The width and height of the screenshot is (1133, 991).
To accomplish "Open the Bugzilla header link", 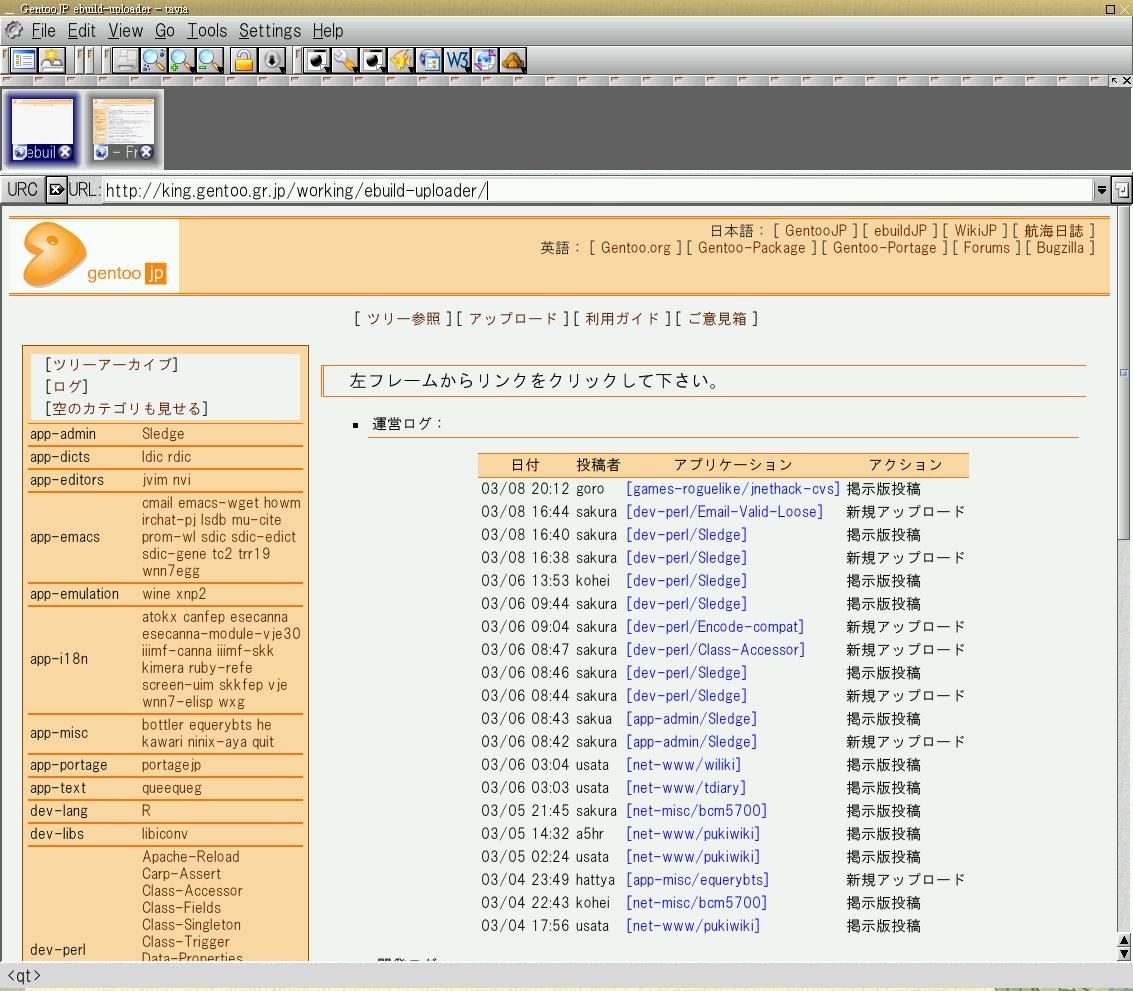I will pos(1060,248).
